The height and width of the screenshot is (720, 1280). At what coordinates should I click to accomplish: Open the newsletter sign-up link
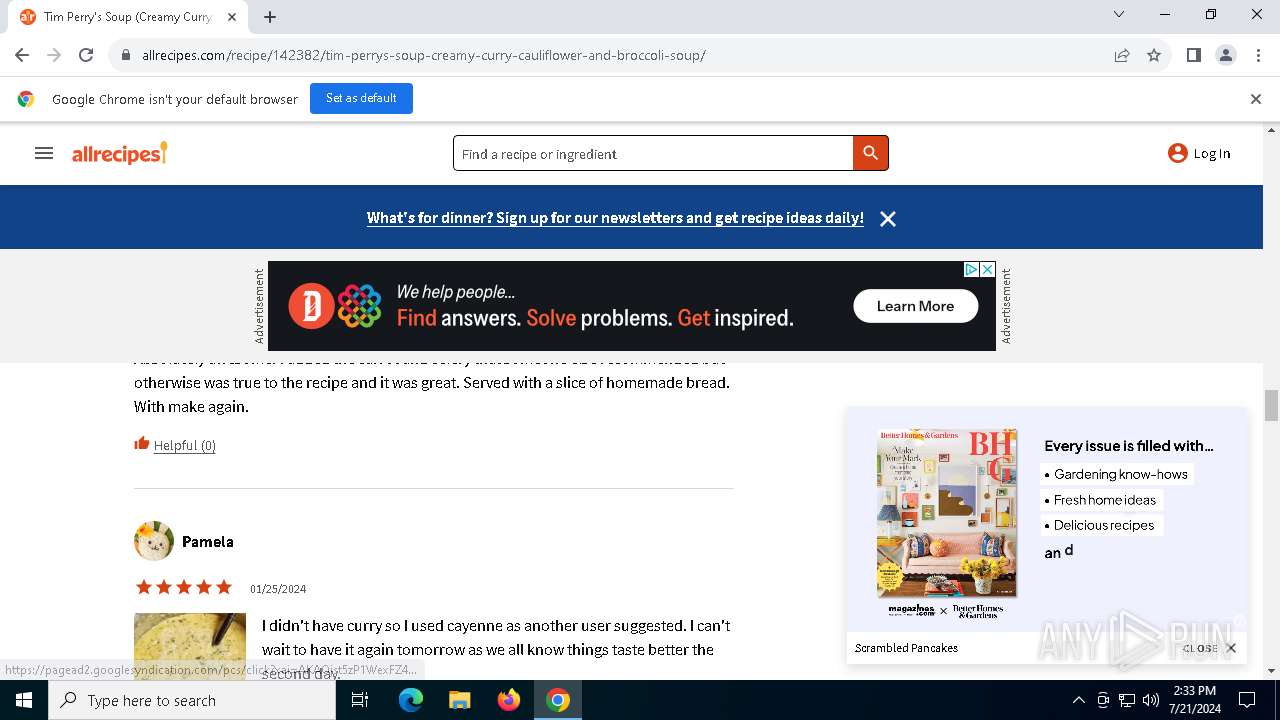tap(615, 218)
